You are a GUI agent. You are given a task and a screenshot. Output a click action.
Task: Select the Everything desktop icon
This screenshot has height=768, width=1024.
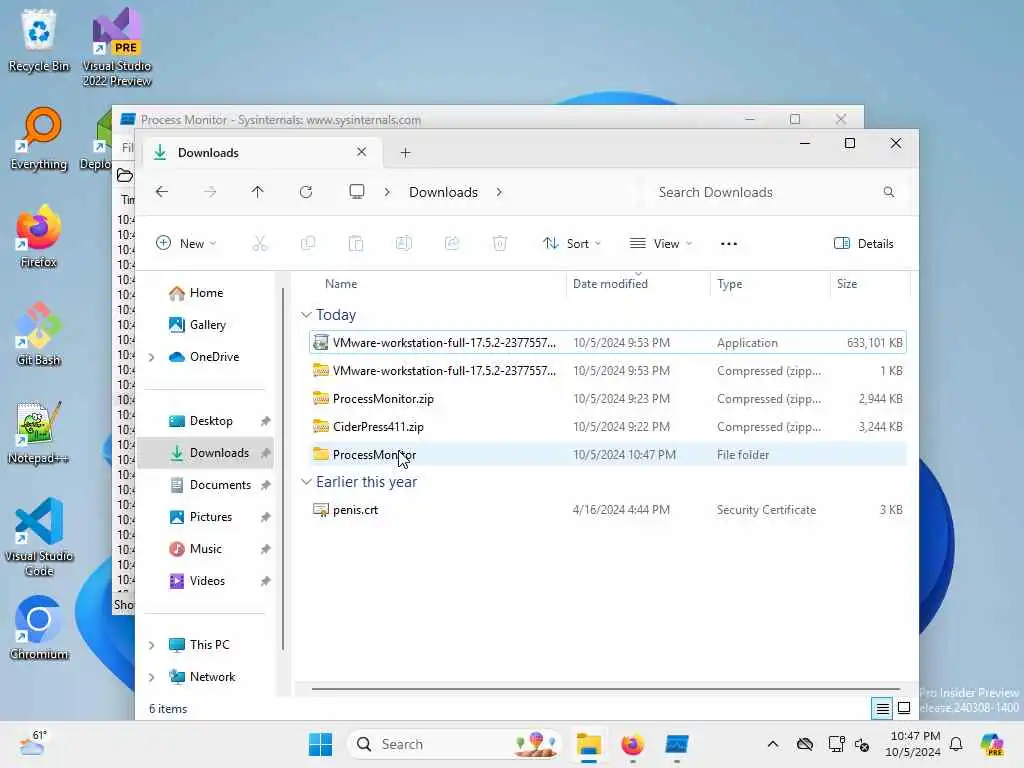tap(39, 138)
